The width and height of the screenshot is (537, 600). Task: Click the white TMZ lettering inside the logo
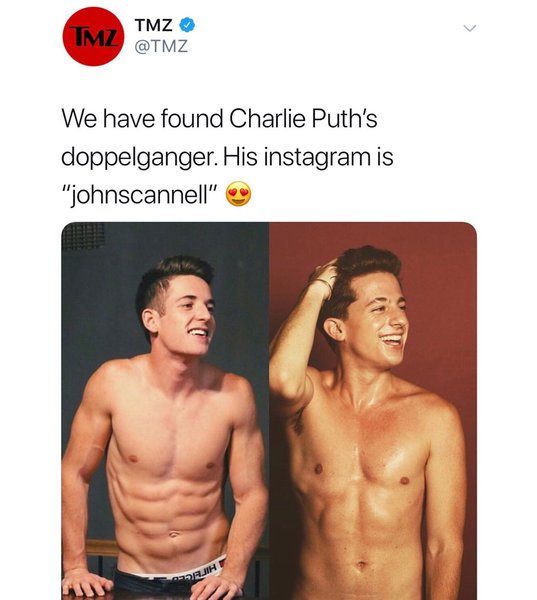tap(95, 37)
